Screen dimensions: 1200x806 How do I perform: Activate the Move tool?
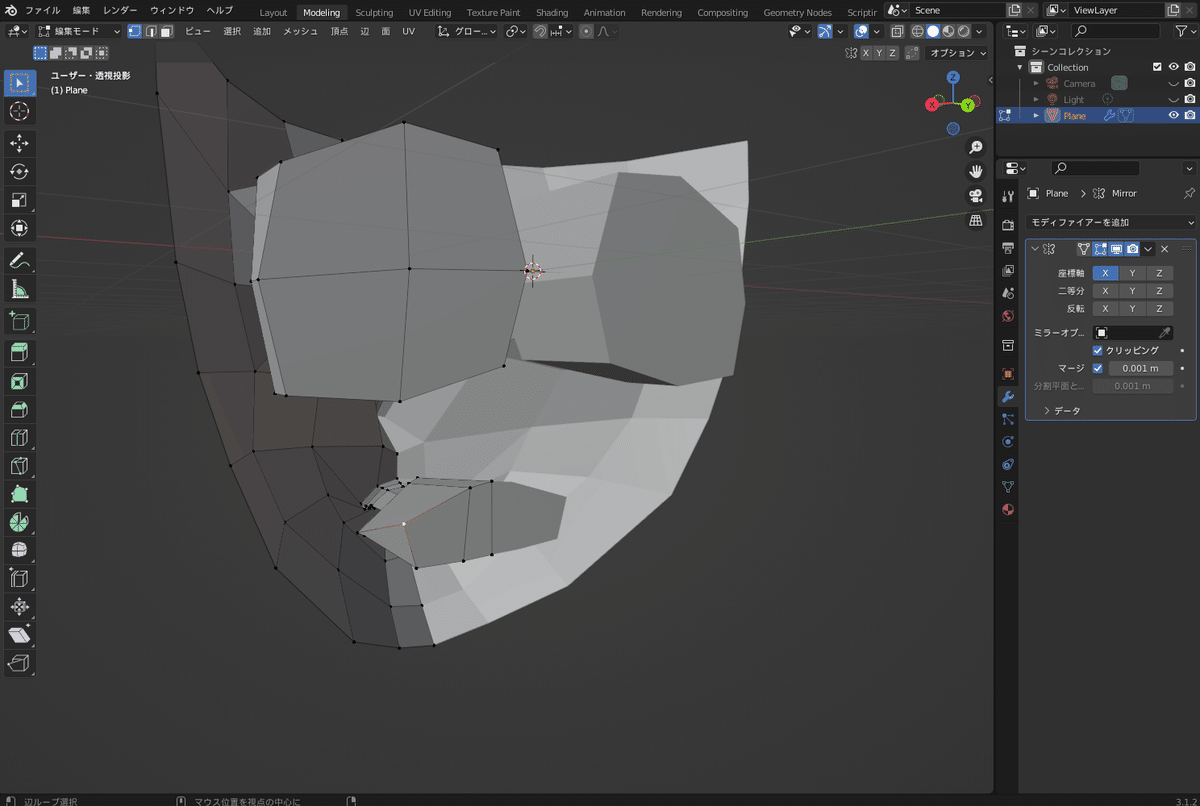tap(19, 143)
